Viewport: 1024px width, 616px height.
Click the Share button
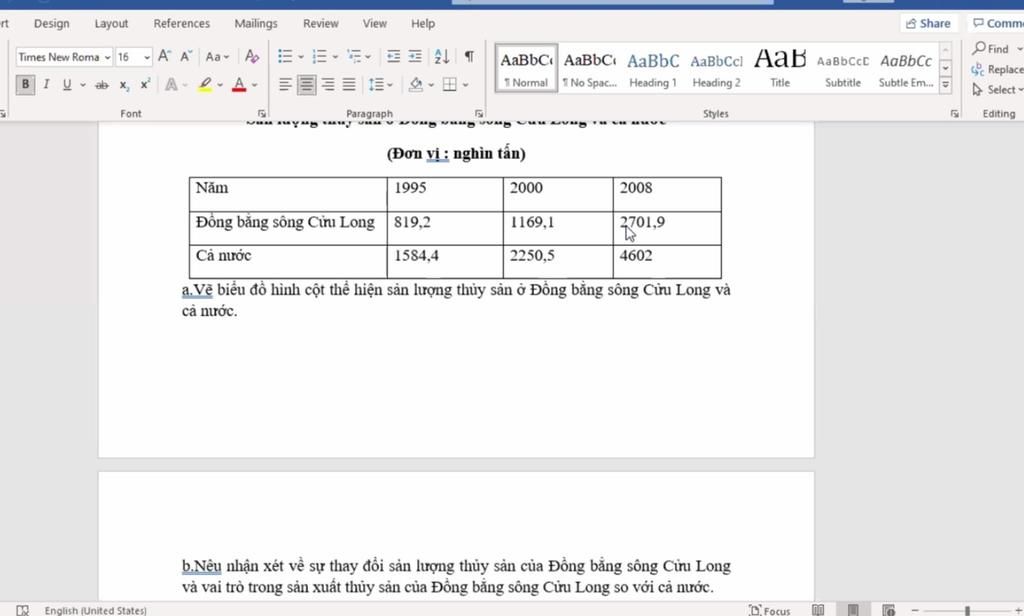click(928, 24)
